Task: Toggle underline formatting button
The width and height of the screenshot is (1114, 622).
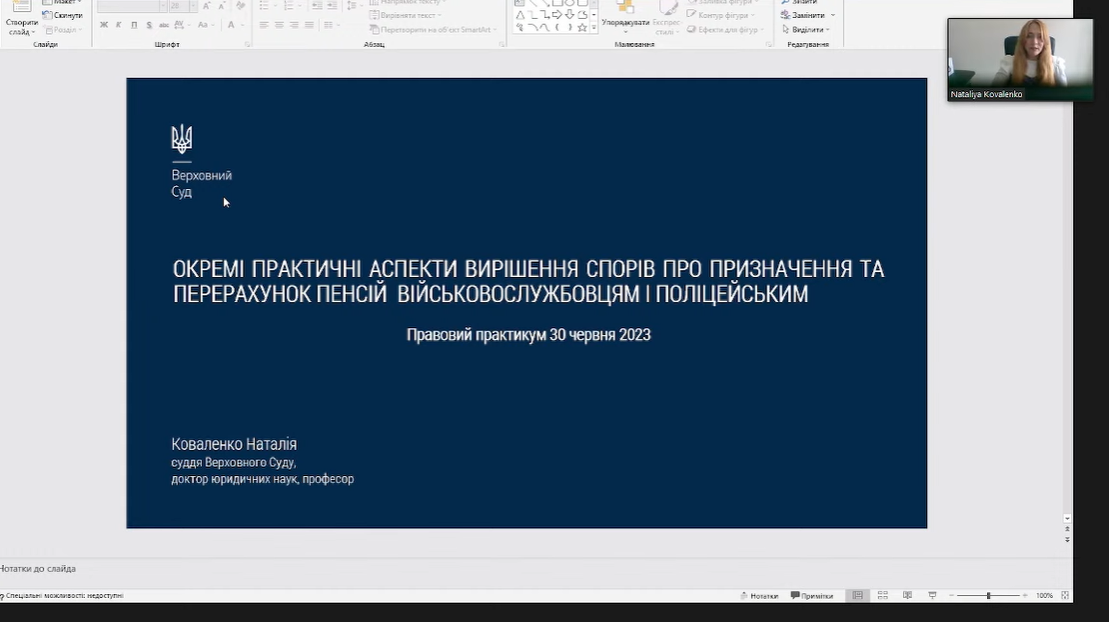Action: tap(133, 25)
